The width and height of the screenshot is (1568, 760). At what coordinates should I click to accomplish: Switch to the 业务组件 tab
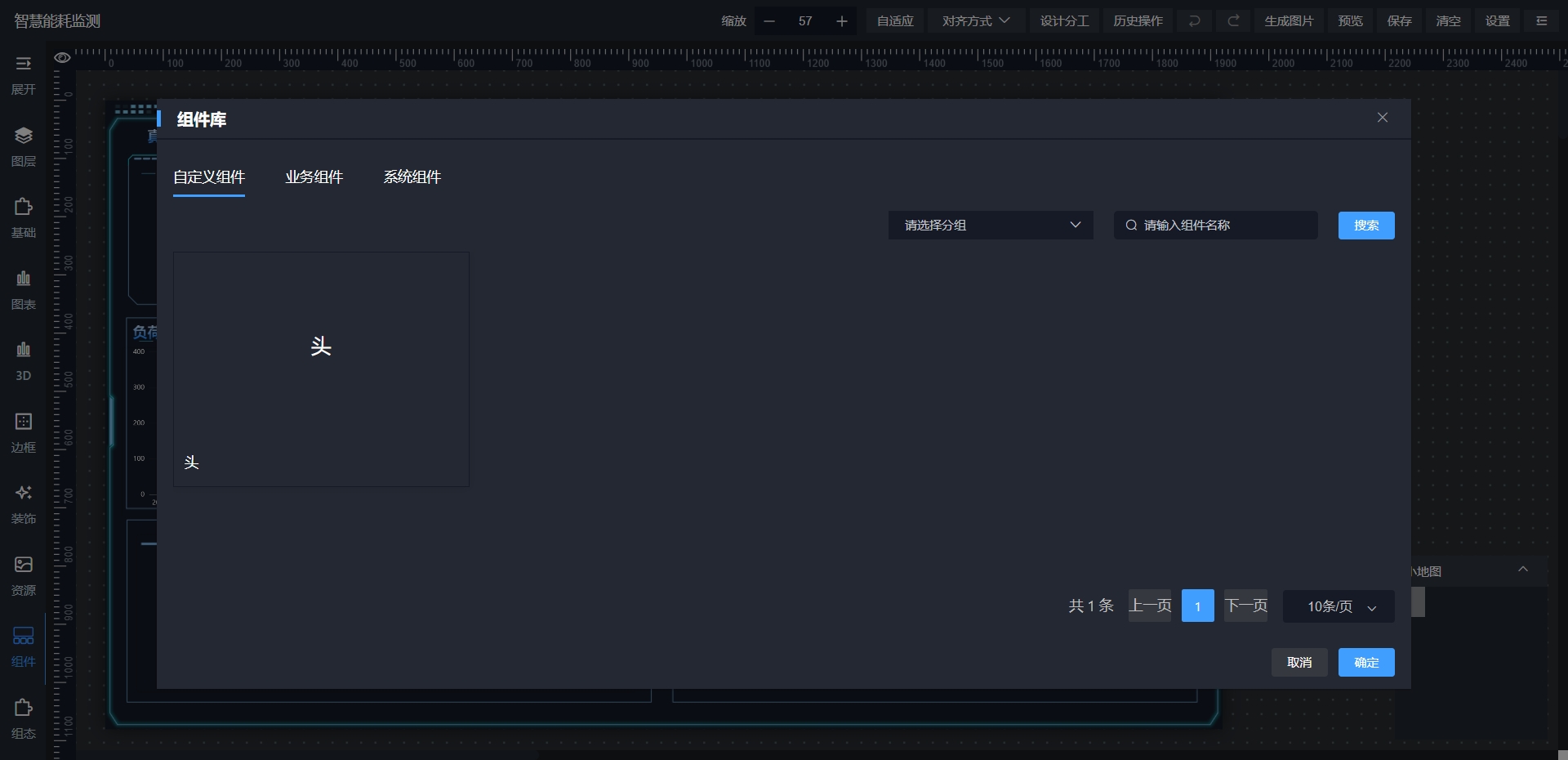pos(314,177)
